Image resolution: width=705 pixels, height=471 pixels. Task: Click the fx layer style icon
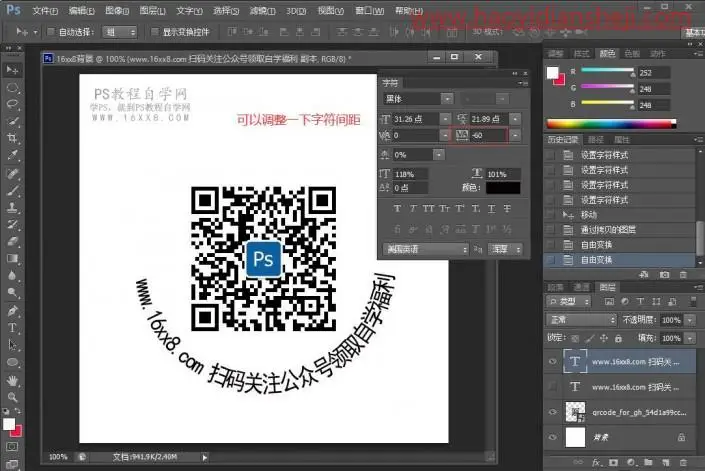coord(597,462)
